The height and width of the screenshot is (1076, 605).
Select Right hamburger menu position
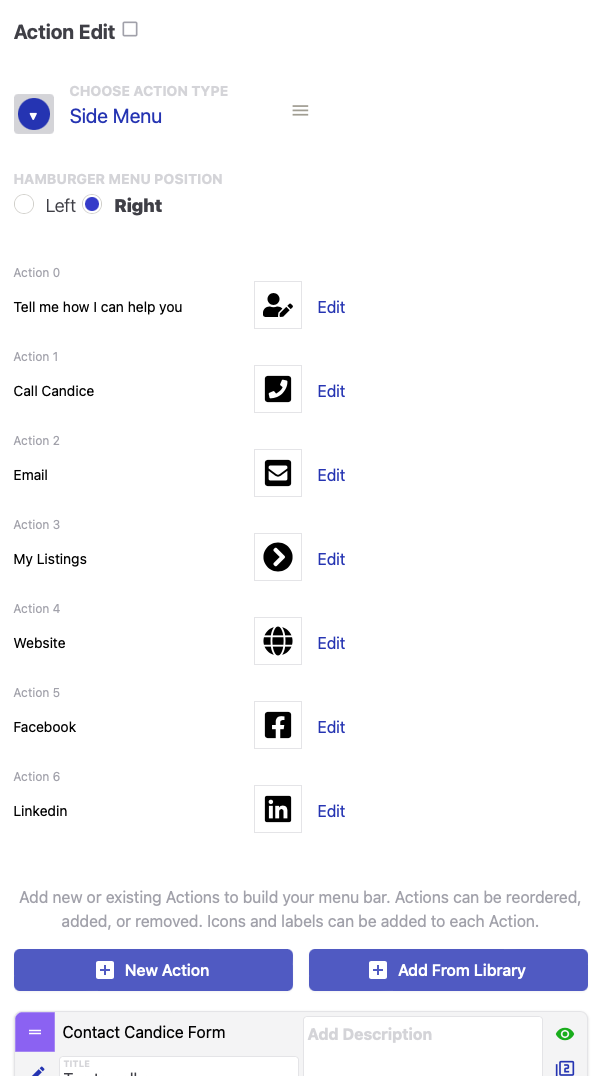(x=92, y=205)
